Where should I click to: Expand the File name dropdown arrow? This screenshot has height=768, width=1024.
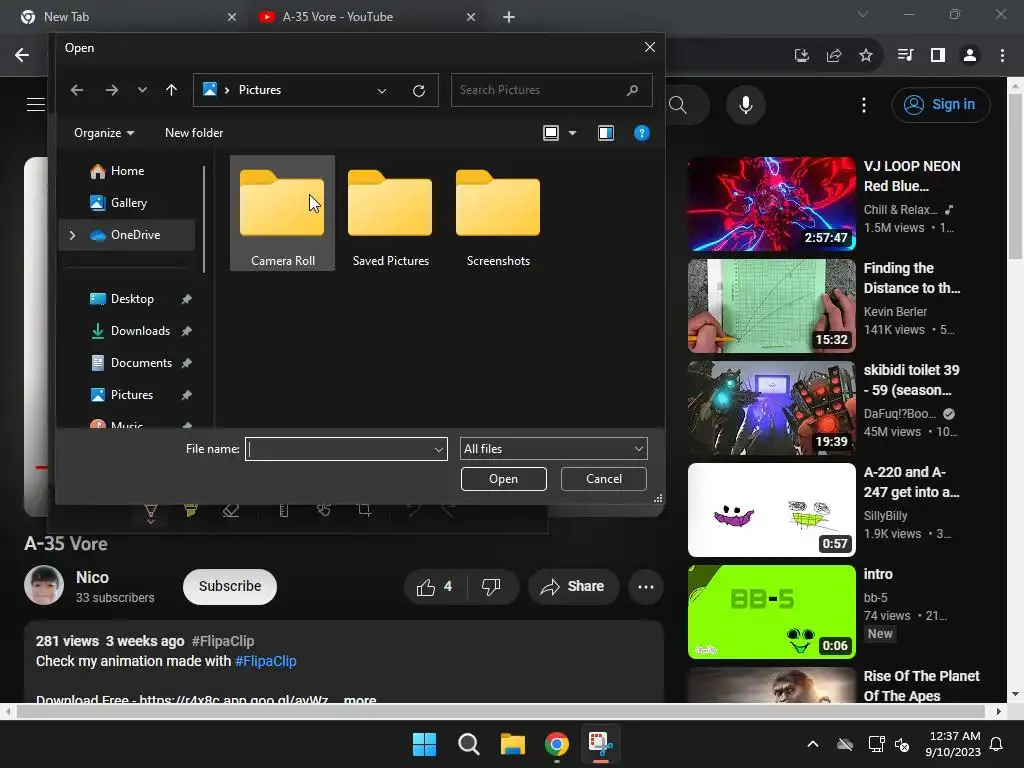coord(439,449)
